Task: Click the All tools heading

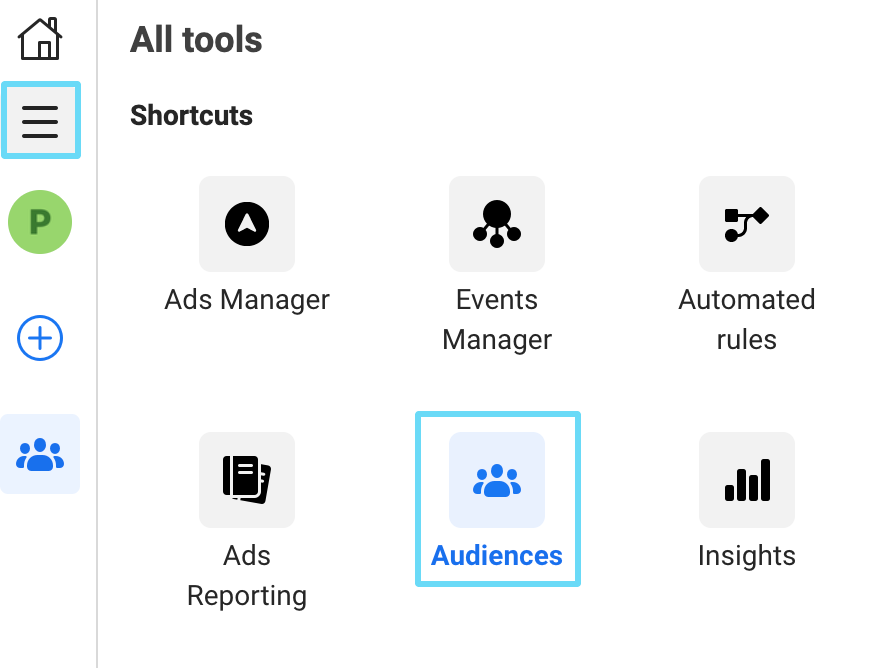Action: (x=195, y=40)
